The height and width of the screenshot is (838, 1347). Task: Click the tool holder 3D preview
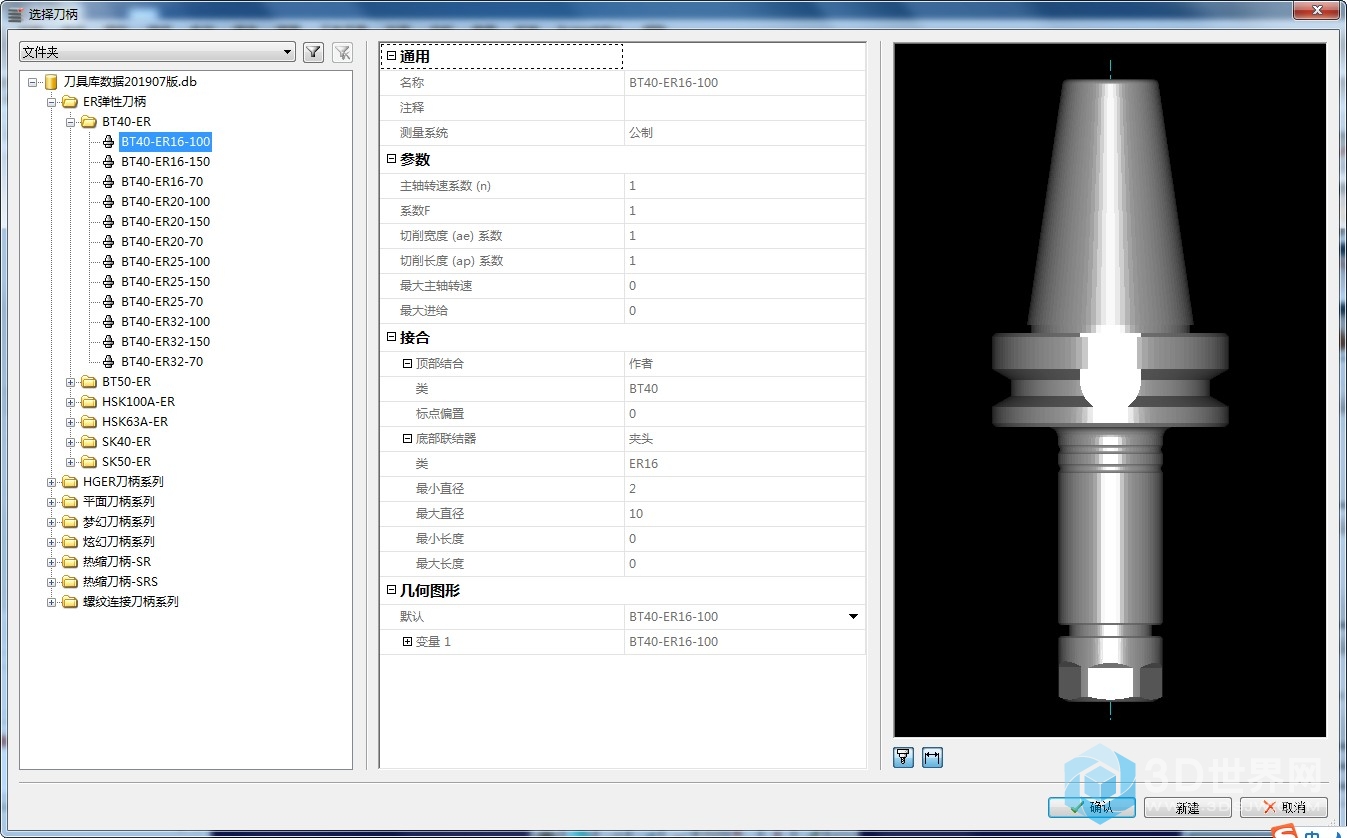[x=1110, y=390]
